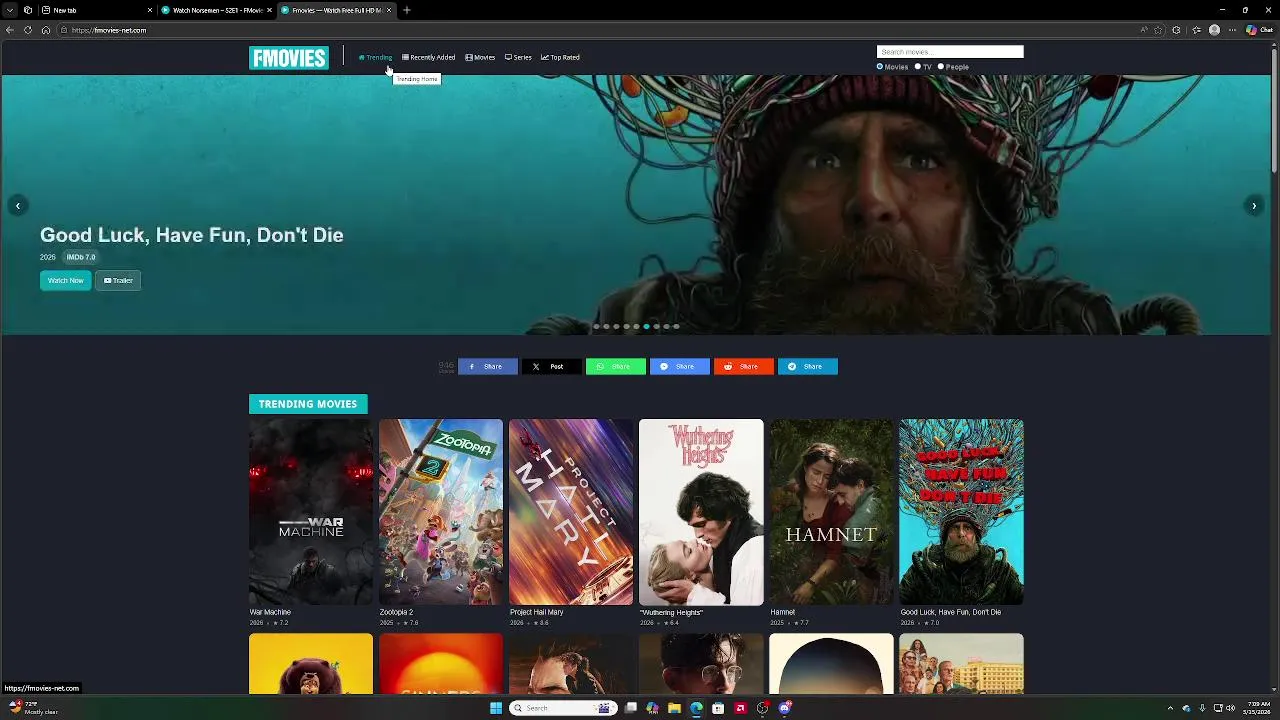Show next hero carousel slide

point(1254,205)
